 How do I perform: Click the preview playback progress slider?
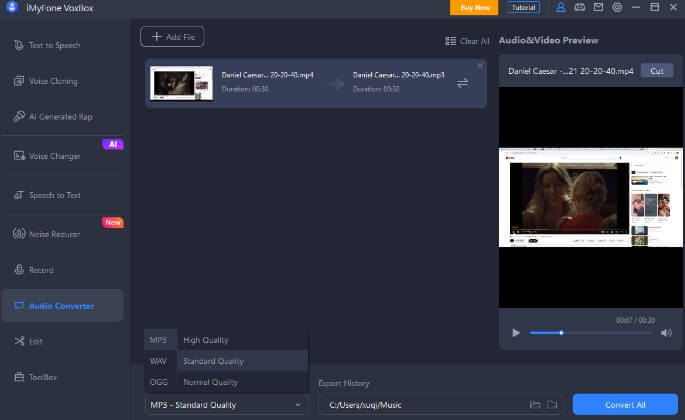coord(590,333)
